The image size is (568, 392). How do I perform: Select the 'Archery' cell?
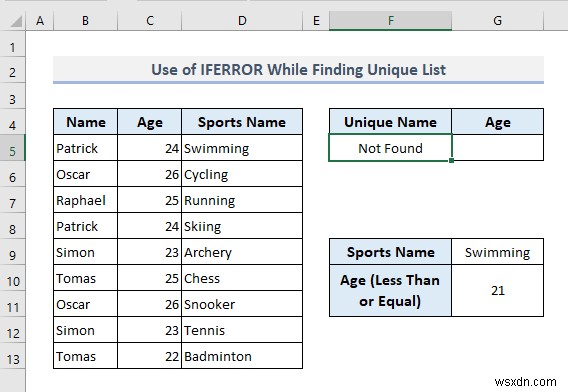tap(242, 252)
